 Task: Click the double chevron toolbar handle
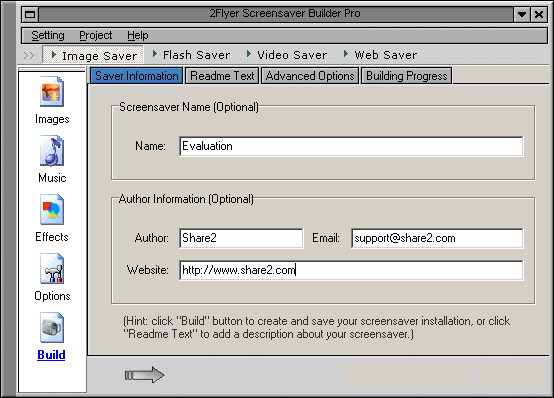coord(29,55)
